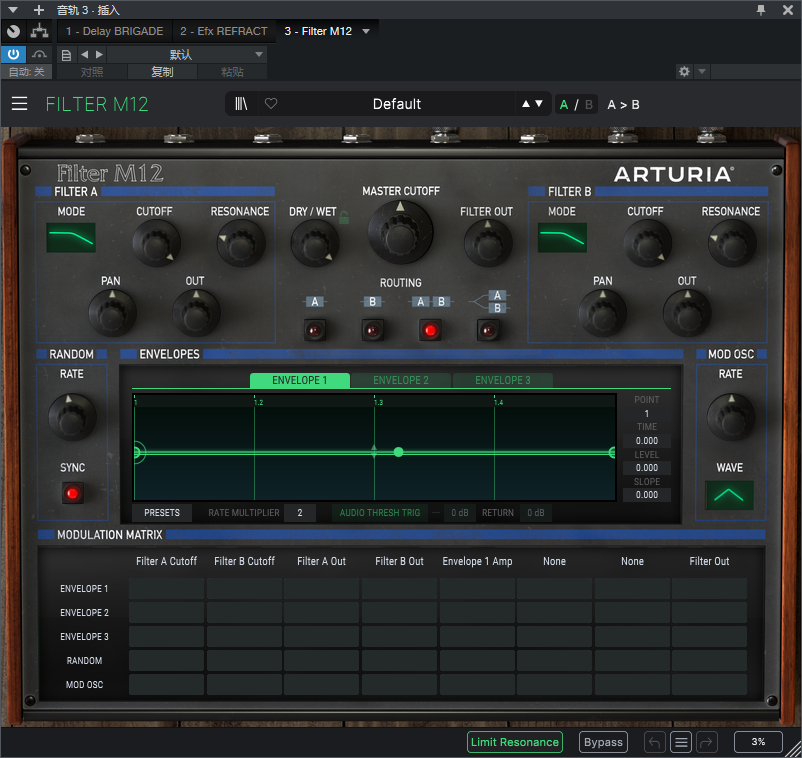Switch to the Envelope 3 tab

coord(503,380)
